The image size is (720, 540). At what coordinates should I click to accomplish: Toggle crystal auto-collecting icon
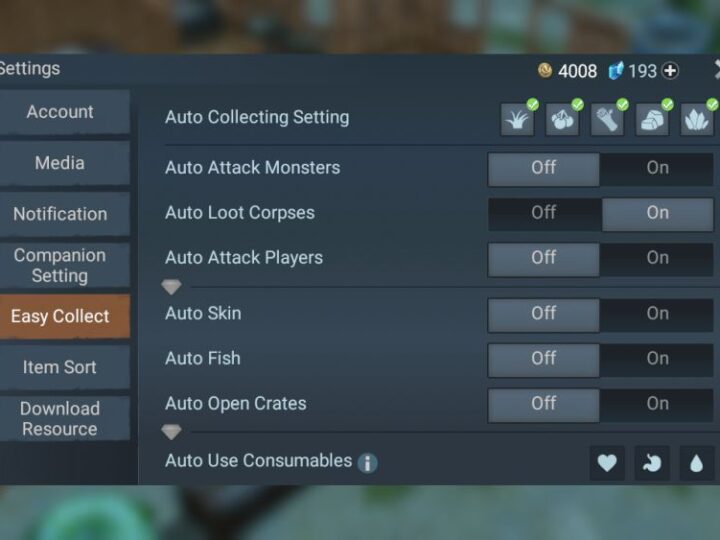[x=697, y=119]
